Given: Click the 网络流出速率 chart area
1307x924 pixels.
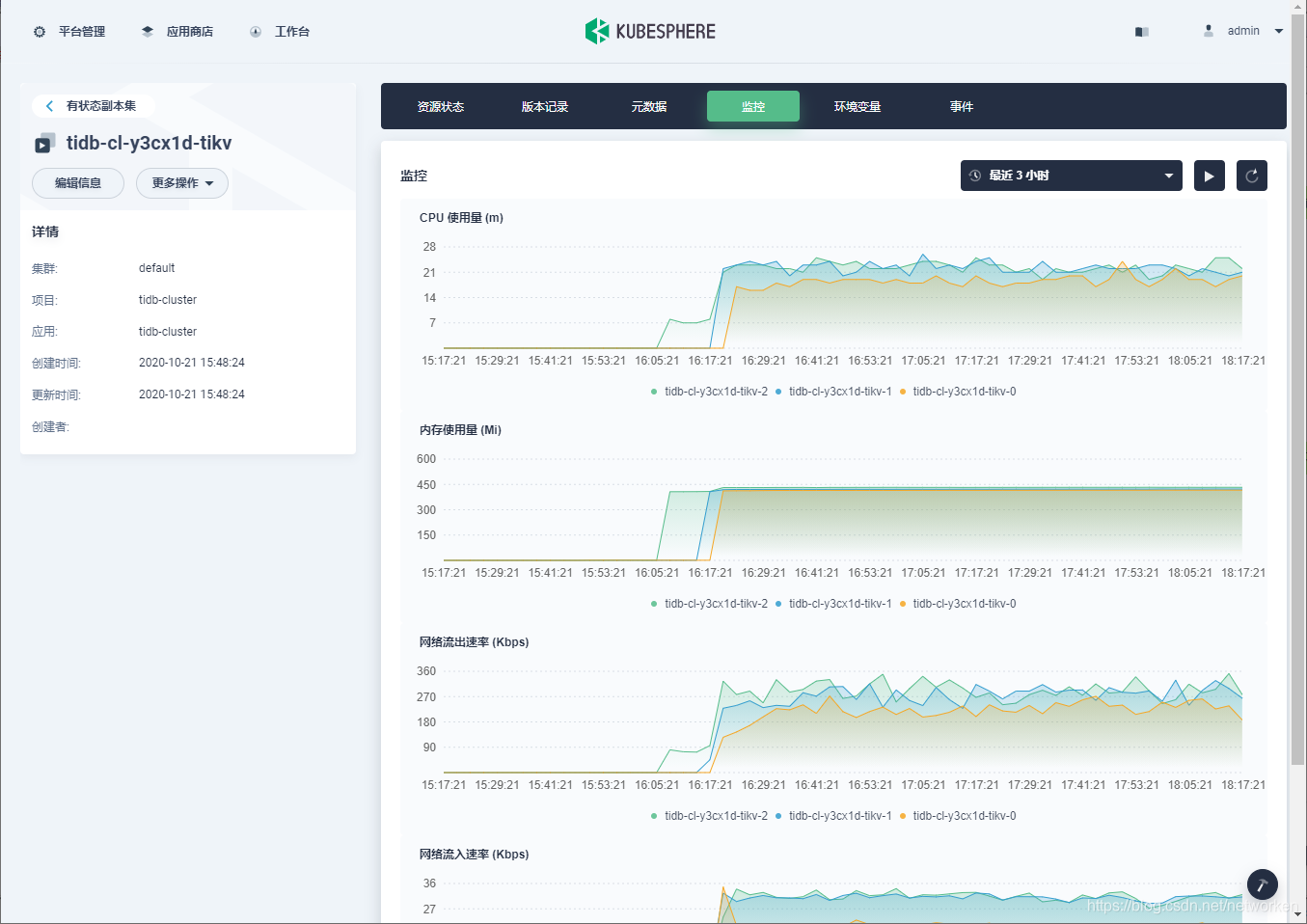Looking at the screenshot, I should [x=843, y=721].
